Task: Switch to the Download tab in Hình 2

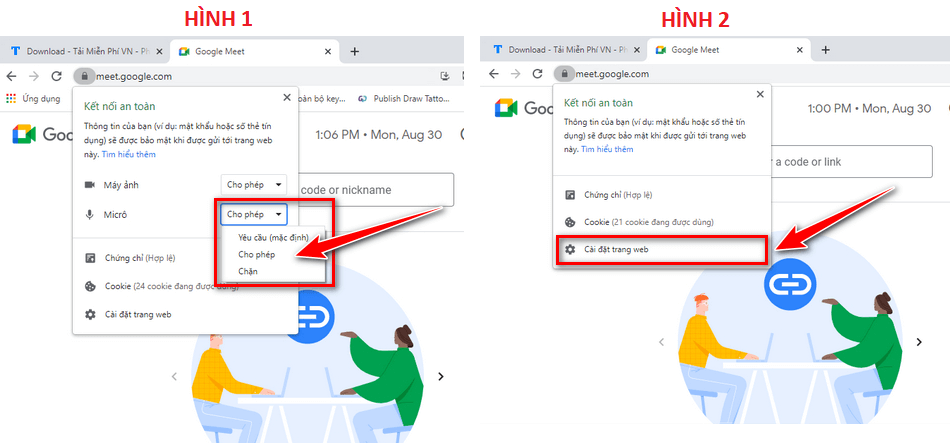Action: [560, 50]
